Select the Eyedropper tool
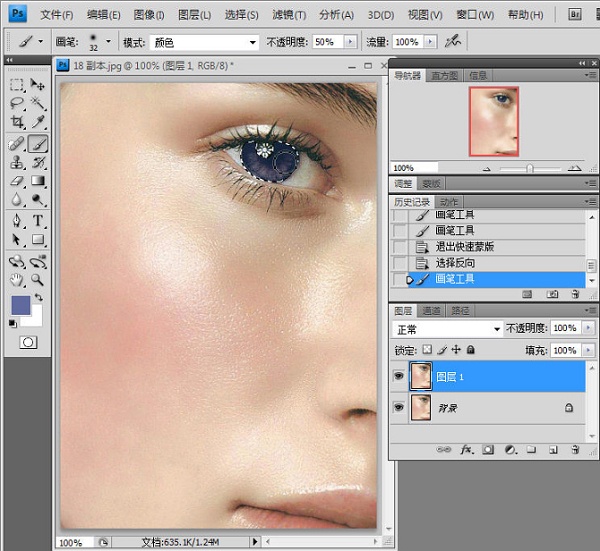The width and height of the screenshot is (600, 551). click(x=38, y=122)
